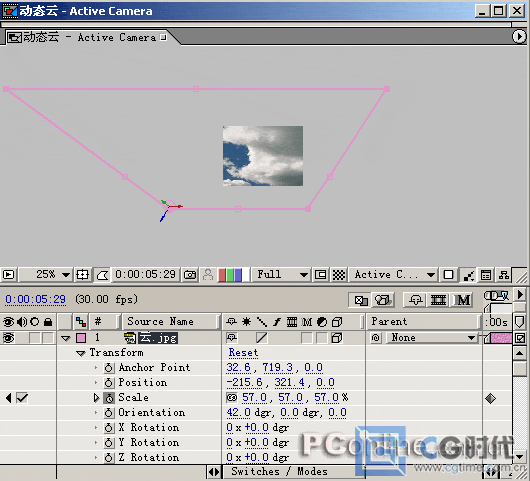Toggle transparency grid checkerboard icon
Image resolution: width=530 pixels, height=481 pixels.
[x=339, y=274]
